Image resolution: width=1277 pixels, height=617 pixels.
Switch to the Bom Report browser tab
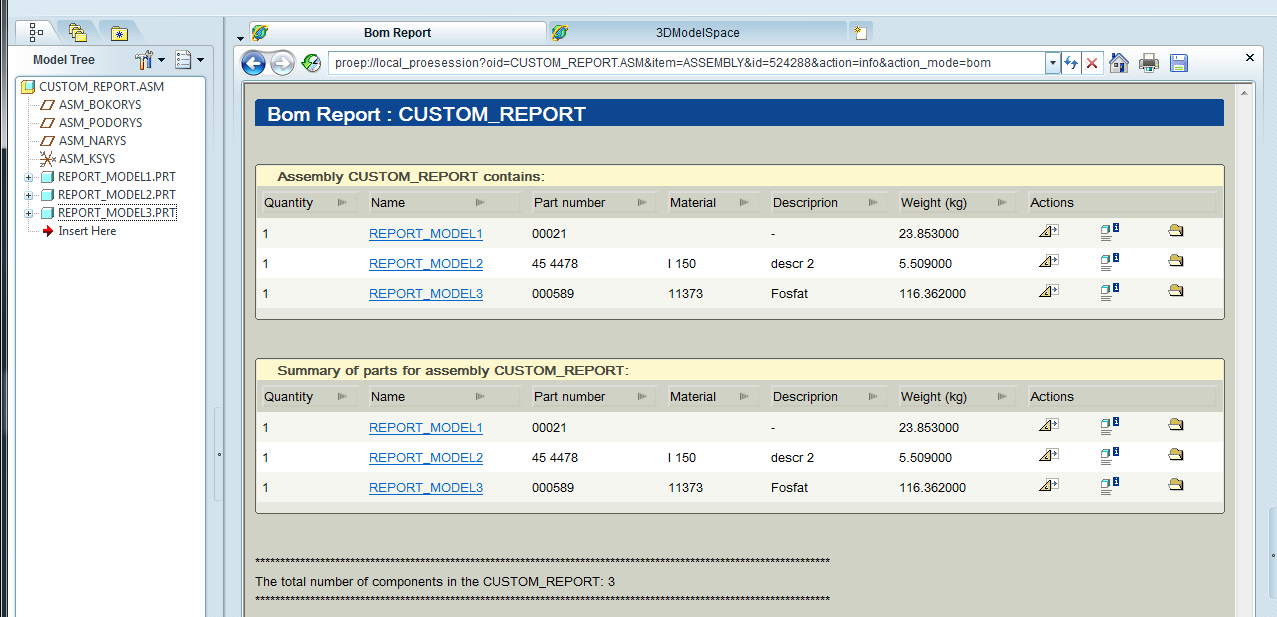click(x=397, y=33)
